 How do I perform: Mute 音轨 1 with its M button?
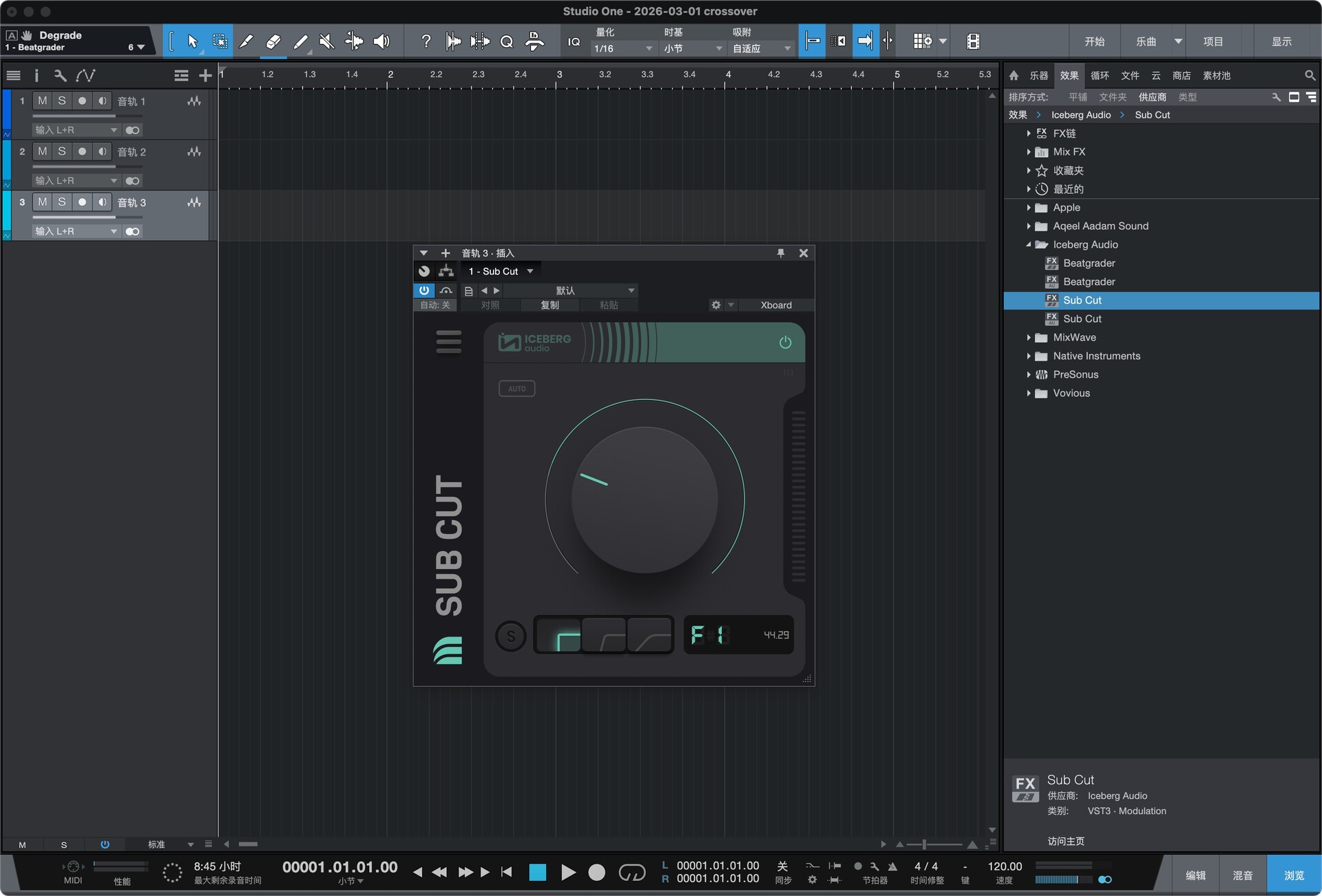point(41,100)
